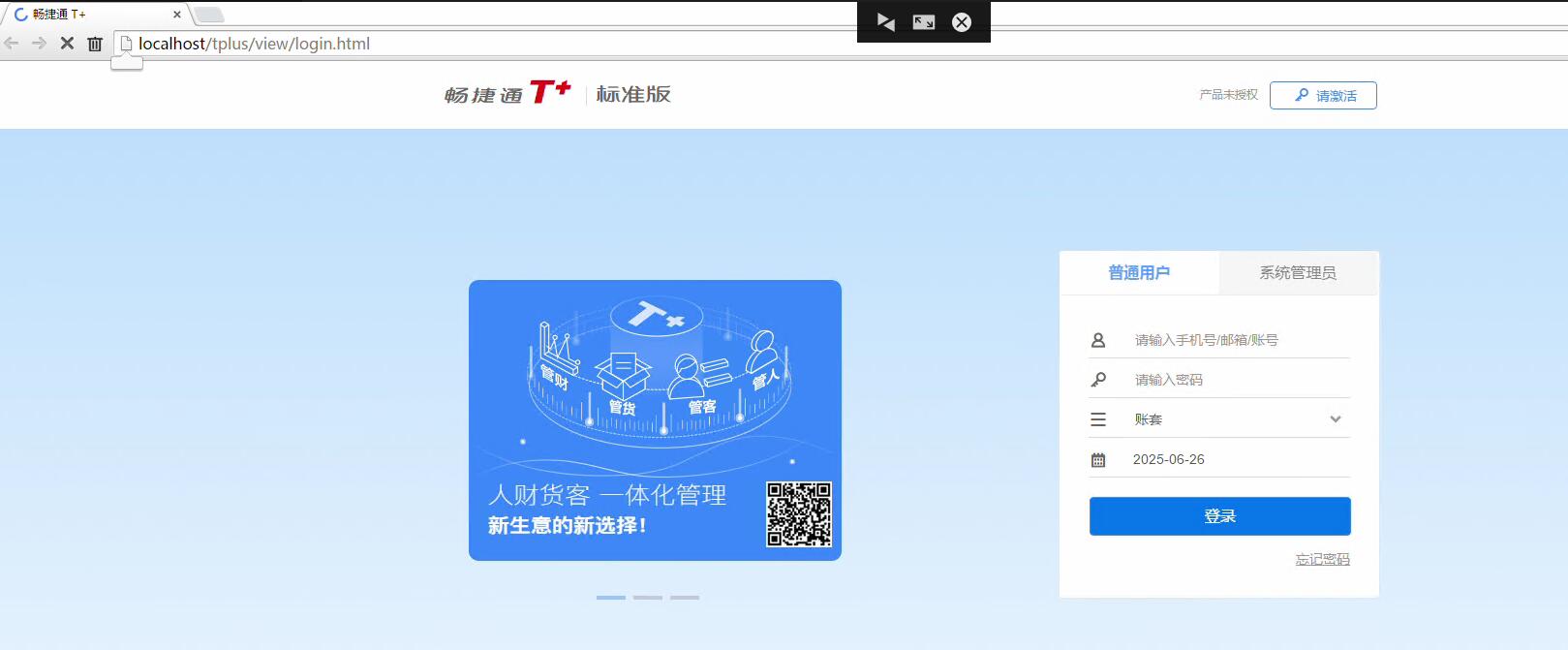Click the 标准版 edition label

click(633, 94)
